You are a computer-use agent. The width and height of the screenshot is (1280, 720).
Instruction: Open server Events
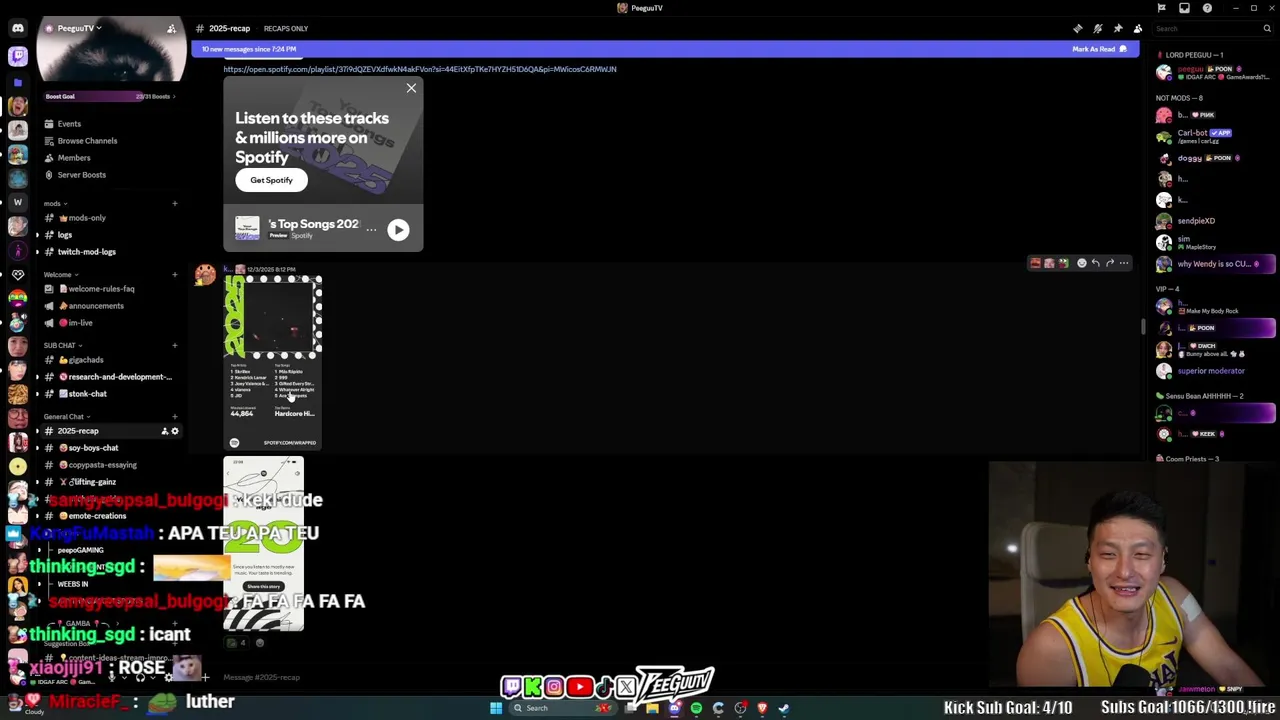[69, 124]
